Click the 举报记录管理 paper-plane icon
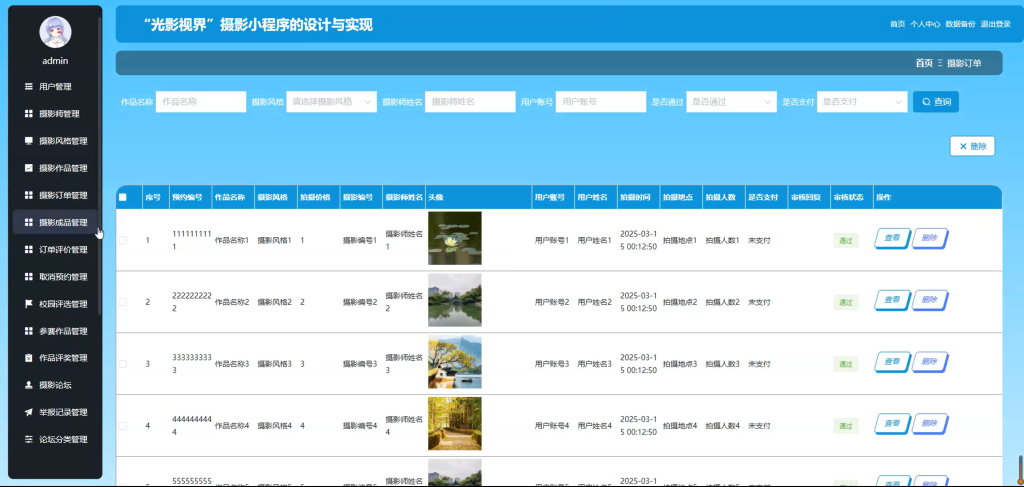 (x=29, y=412)
